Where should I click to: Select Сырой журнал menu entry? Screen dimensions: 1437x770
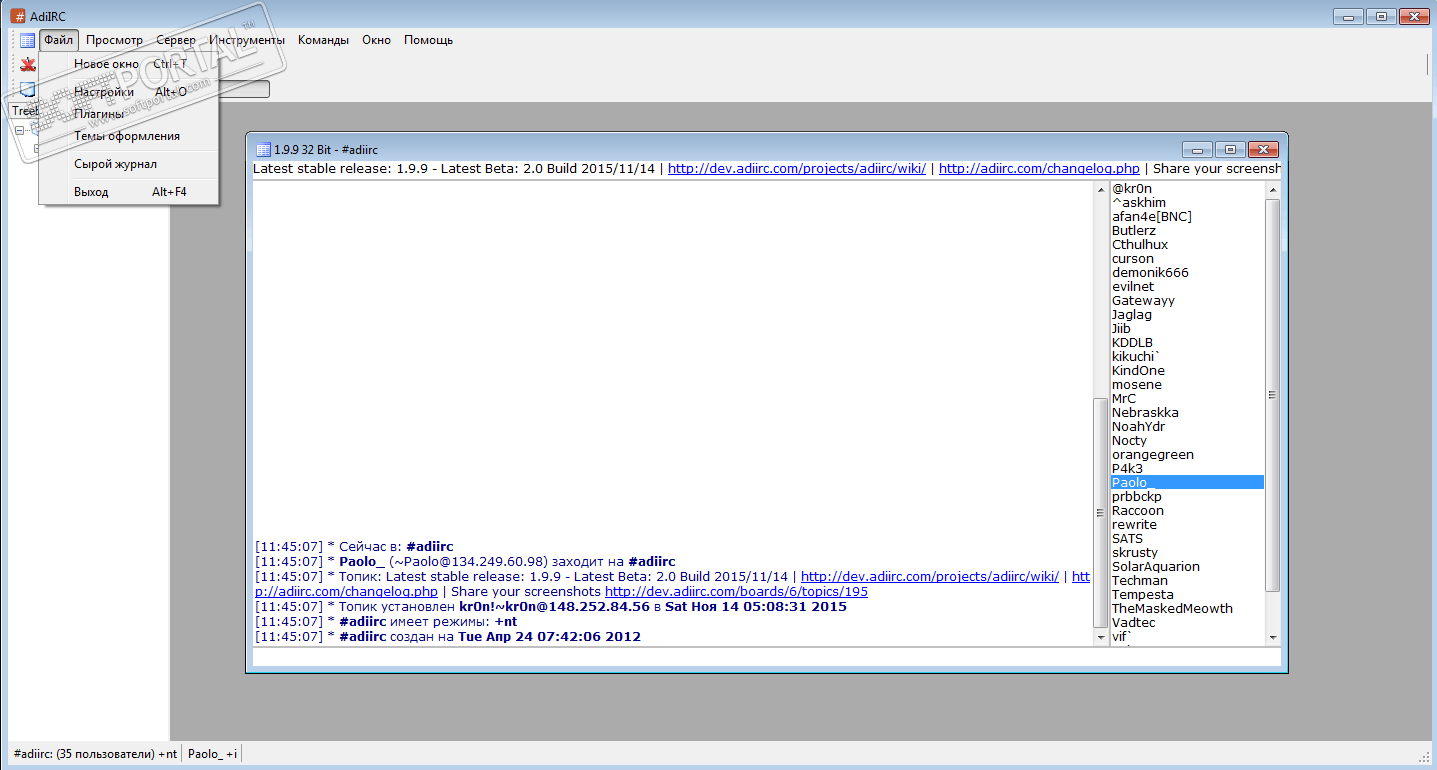point(128,164)
